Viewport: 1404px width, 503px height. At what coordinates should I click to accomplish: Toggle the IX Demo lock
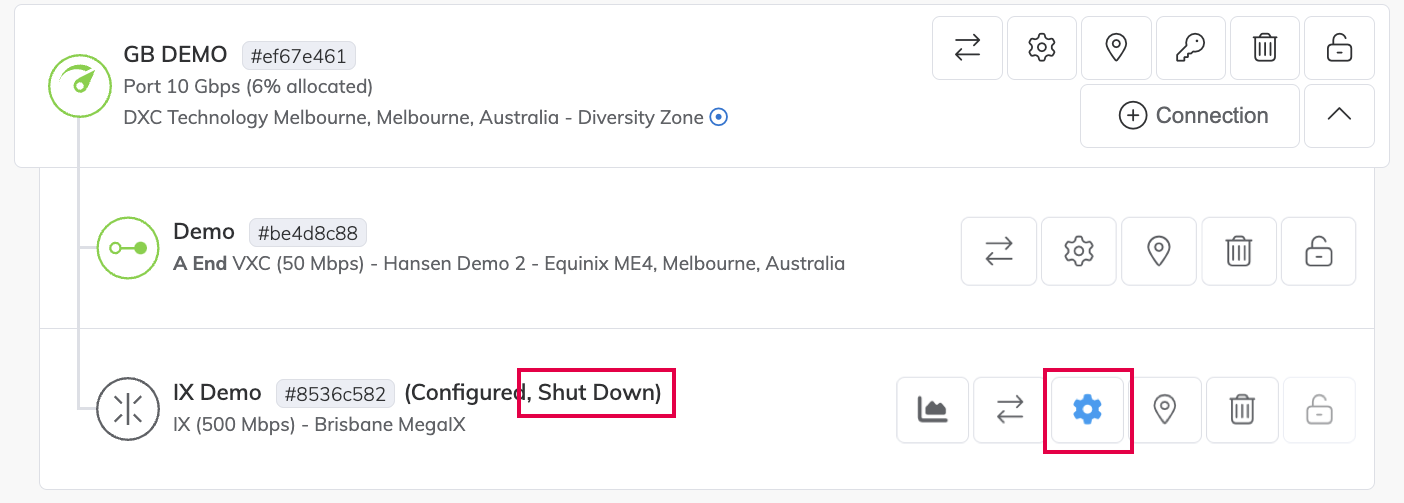[x=1318, y=409]
